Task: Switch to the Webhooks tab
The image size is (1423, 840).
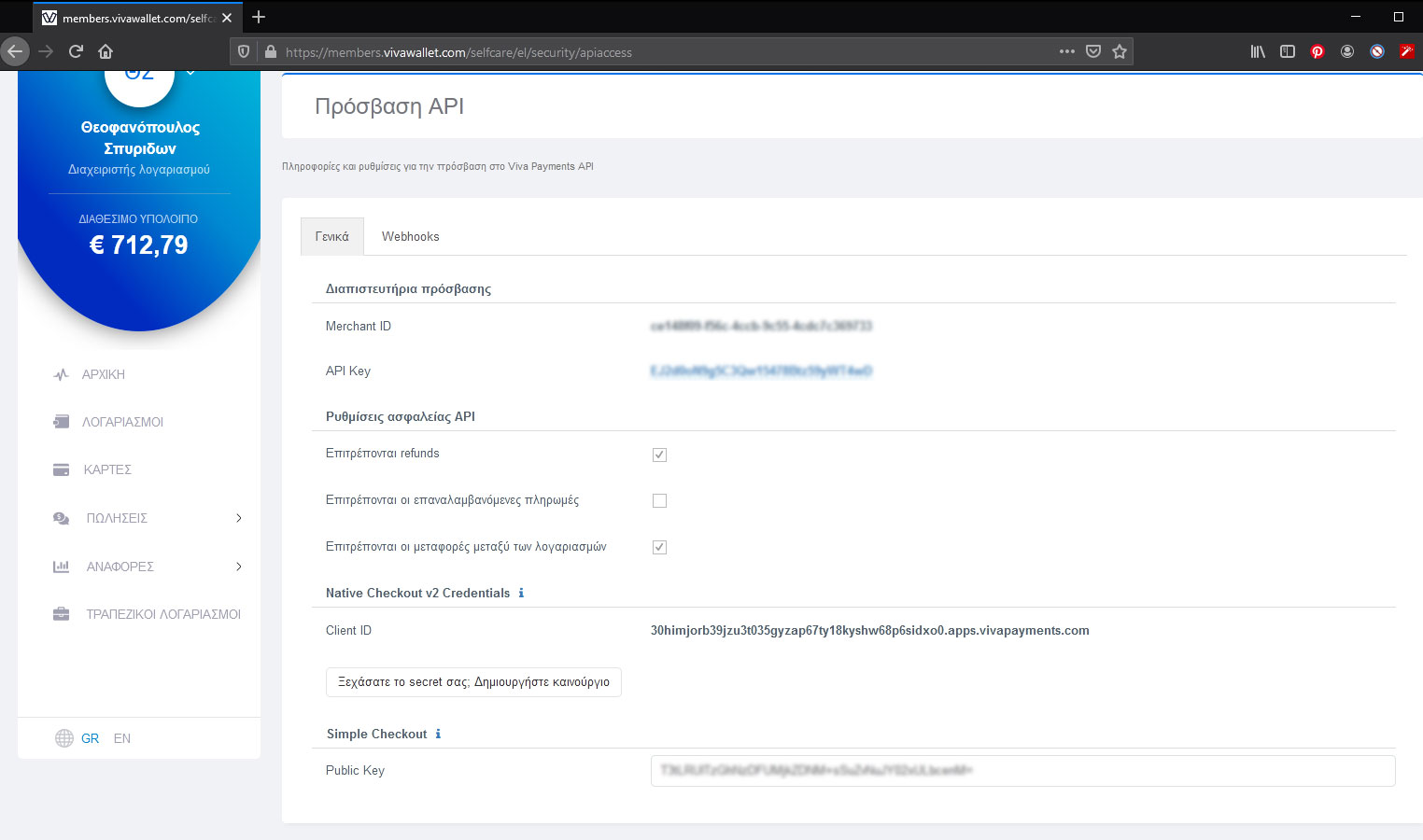Action: pyautogui.click(x=410, y=236)
